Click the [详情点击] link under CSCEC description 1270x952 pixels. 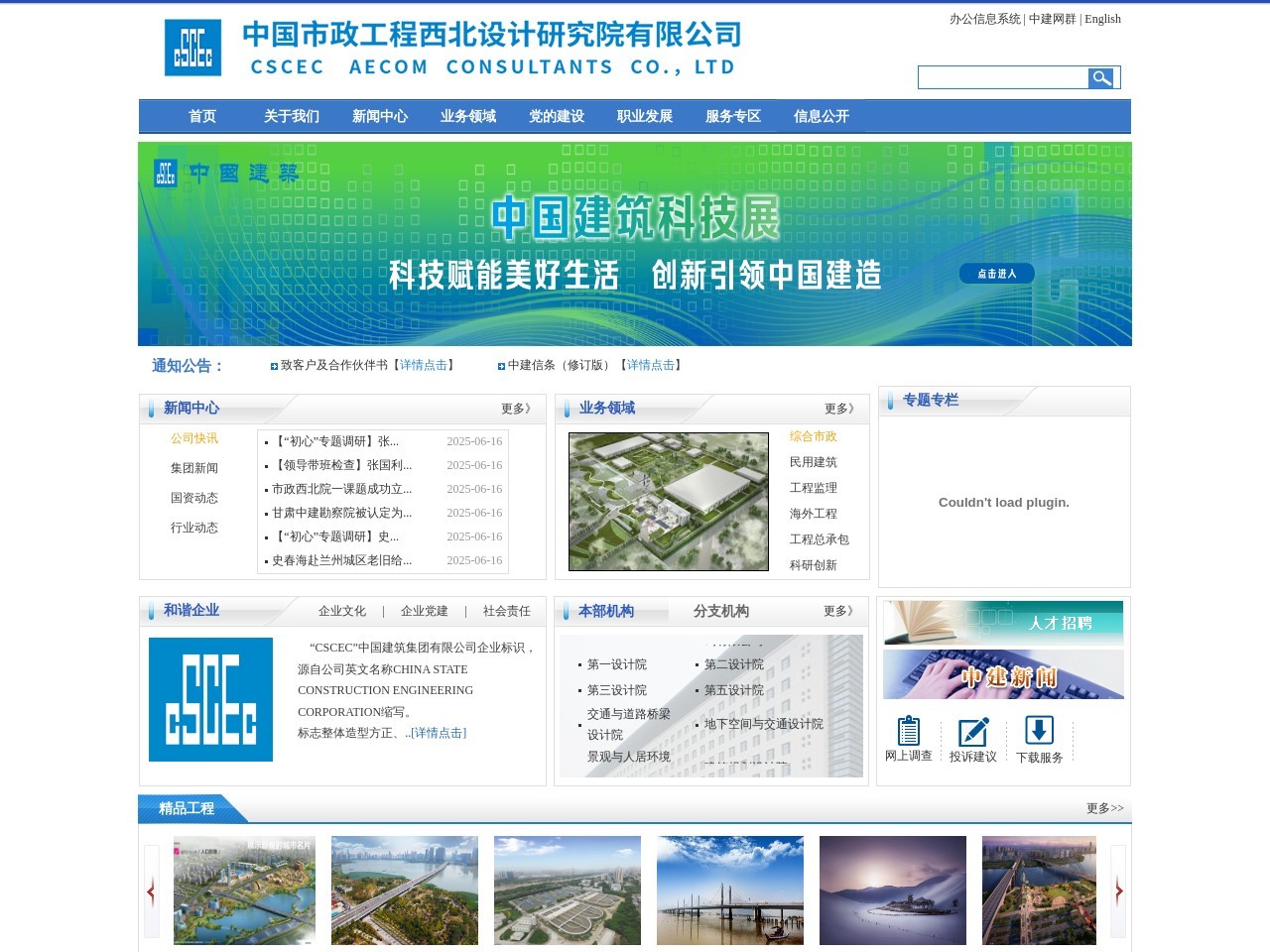tap(439, 733)
